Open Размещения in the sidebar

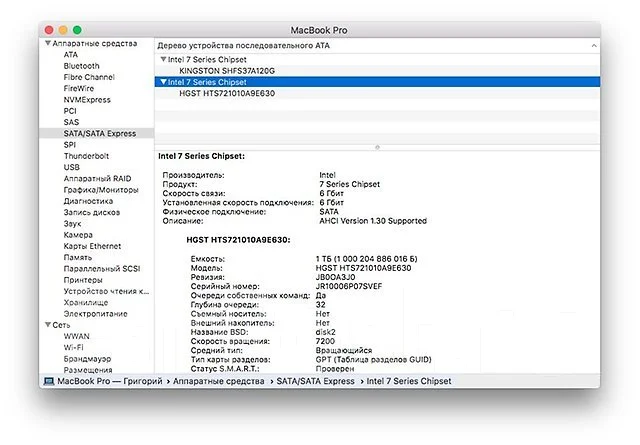88,370
